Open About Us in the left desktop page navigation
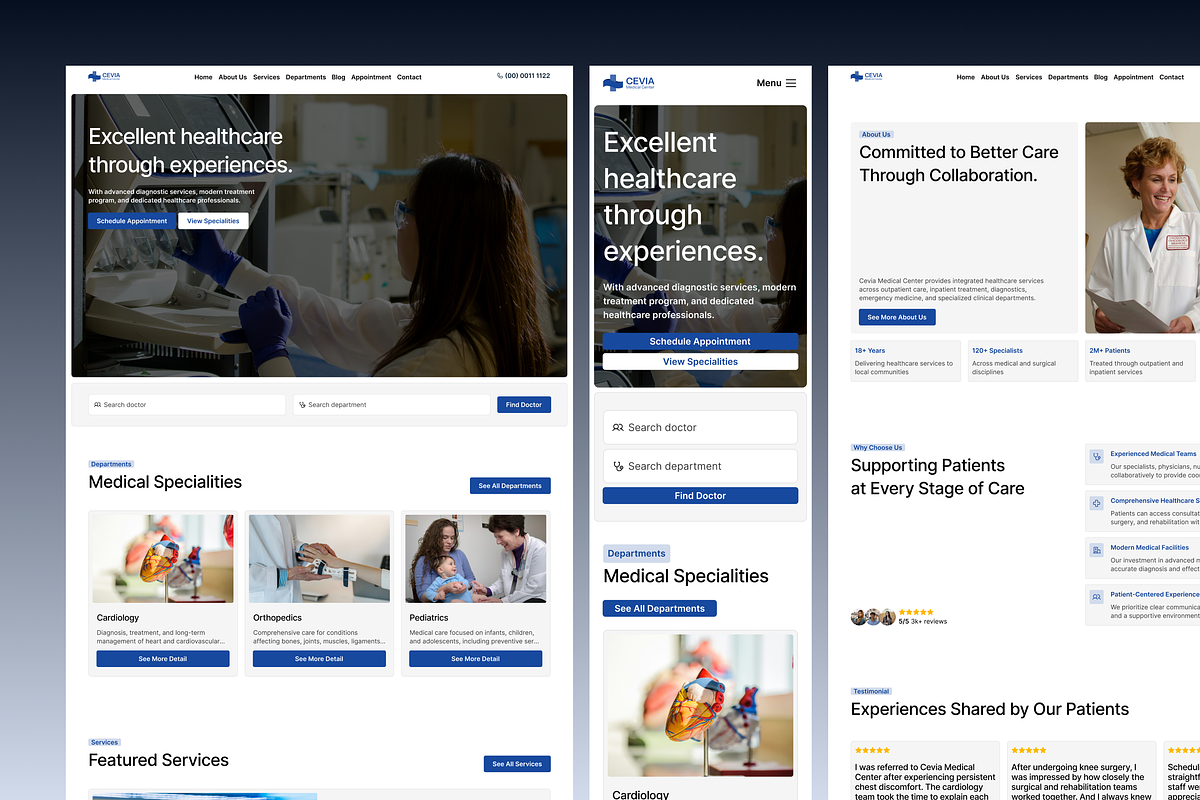This screenshot has width=1200, height=800. coord(233,77)
